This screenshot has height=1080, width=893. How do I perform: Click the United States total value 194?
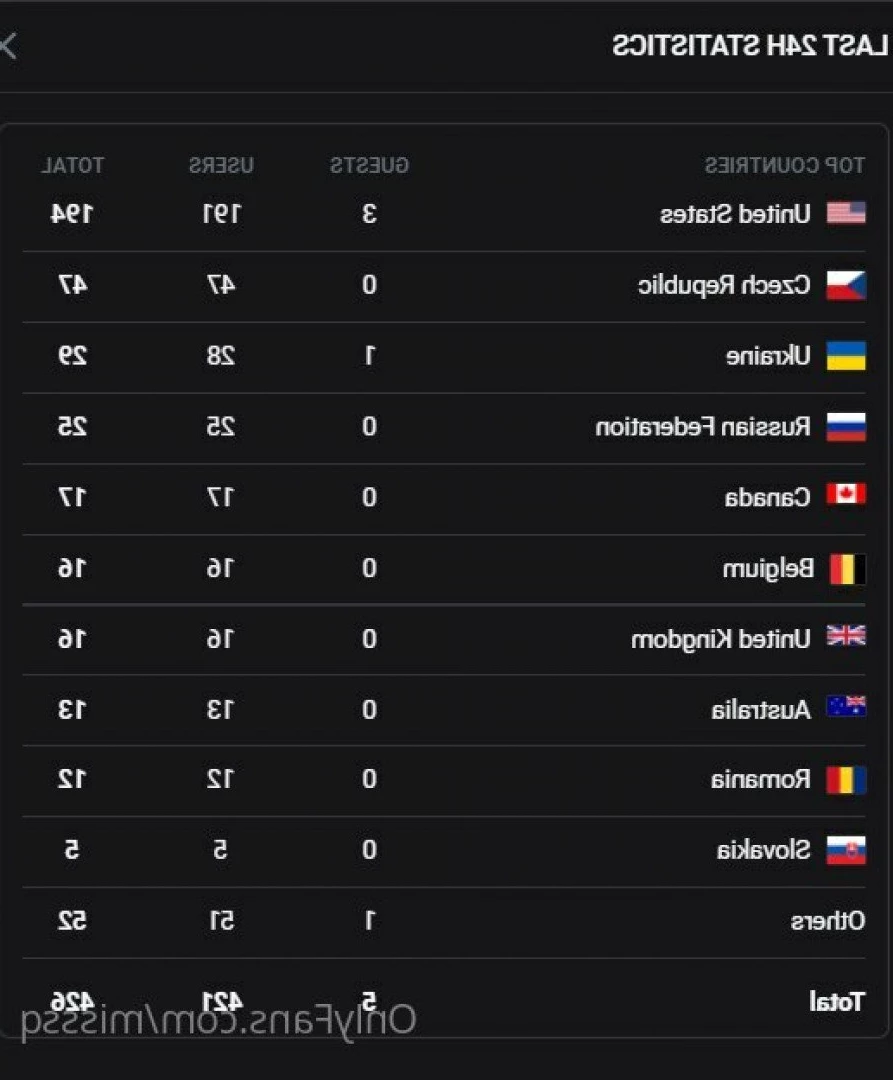[x=72, y=214]
